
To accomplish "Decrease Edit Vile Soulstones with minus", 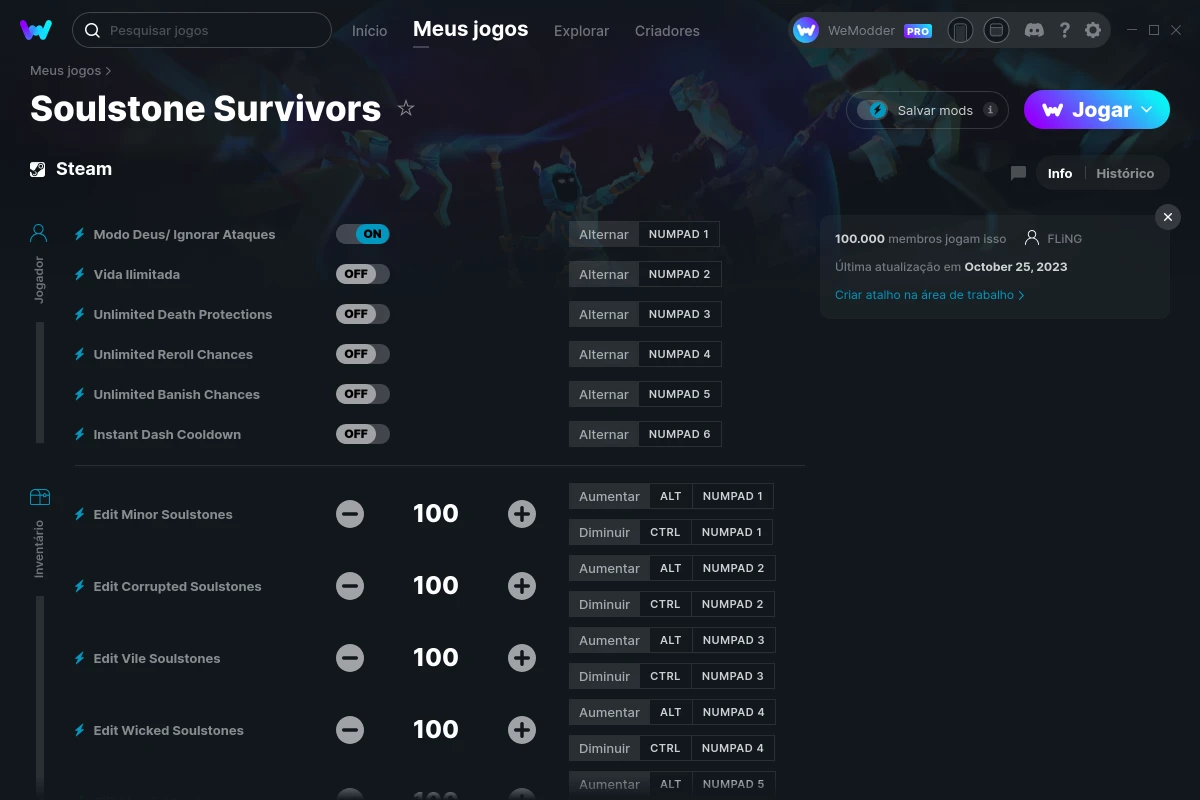I will 350,658.
